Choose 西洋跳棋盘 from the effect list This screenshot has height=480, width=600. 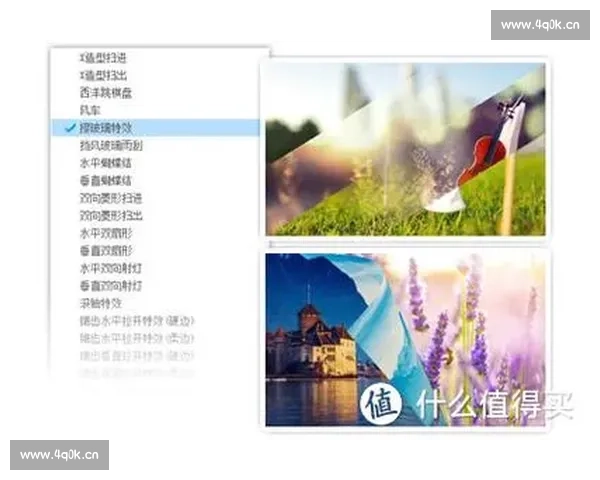pyautogui.click(x=106, y=93)
